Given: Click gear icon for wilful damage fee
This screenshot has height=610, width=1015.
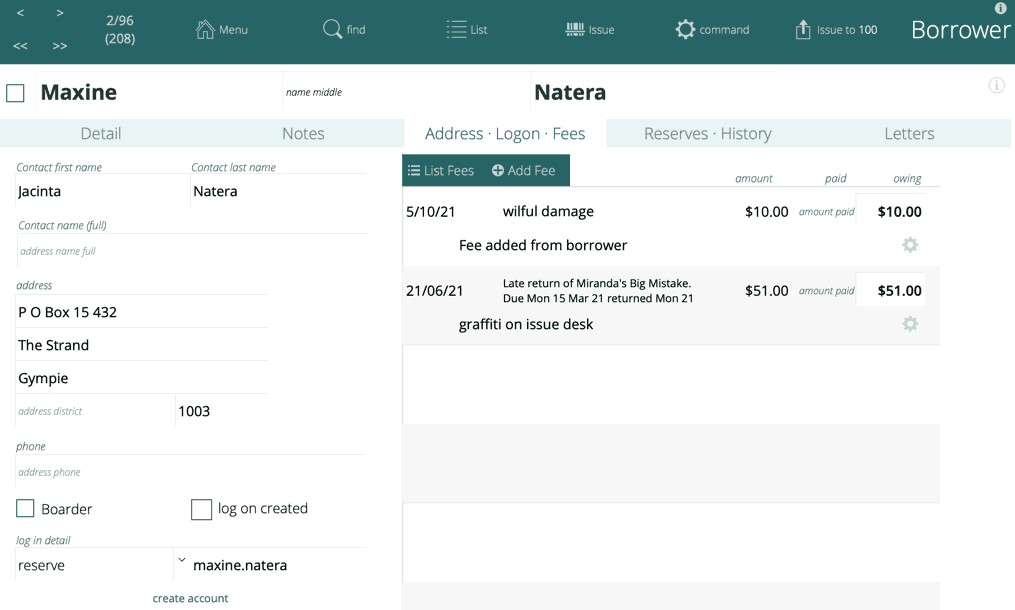Looking at the screenshot, I should tap(909, 245).
